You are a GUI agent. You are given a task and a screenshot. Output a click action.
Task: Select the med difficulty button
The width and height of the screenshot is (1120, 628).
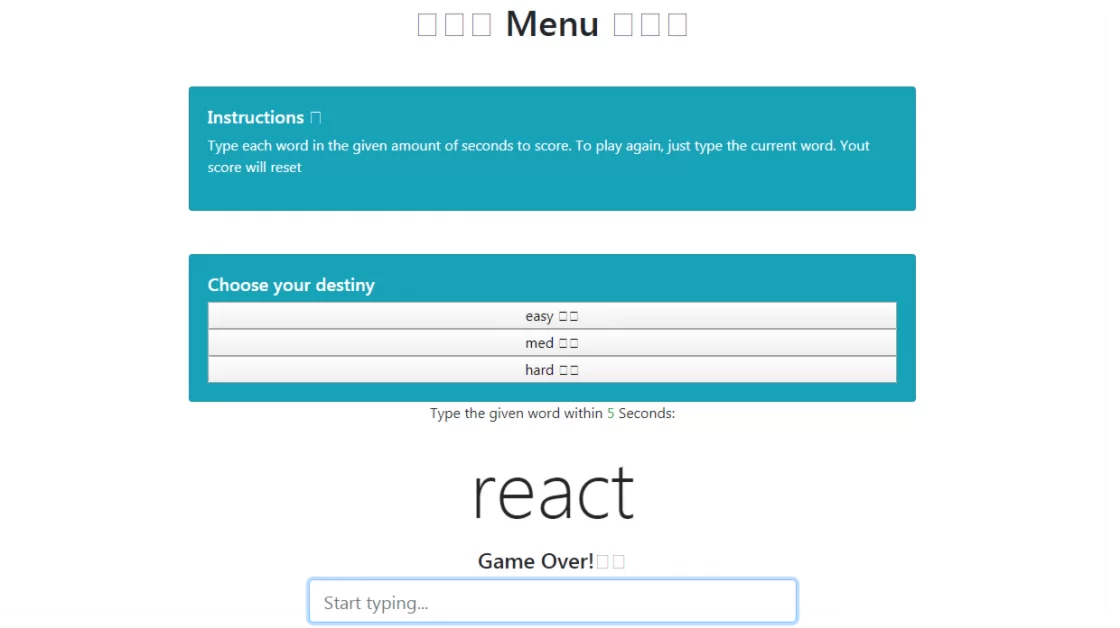(552, 343)
